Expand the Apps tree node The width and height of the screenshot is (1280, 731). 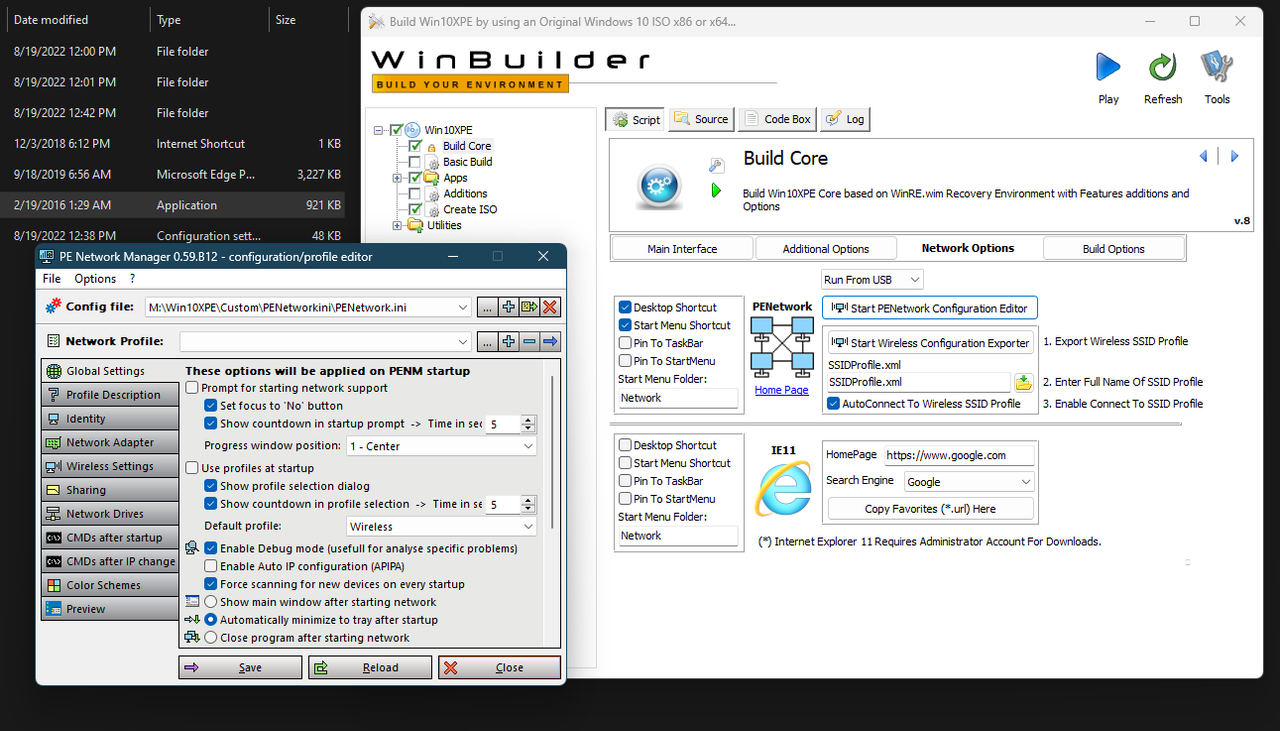[x=397, y=178]
